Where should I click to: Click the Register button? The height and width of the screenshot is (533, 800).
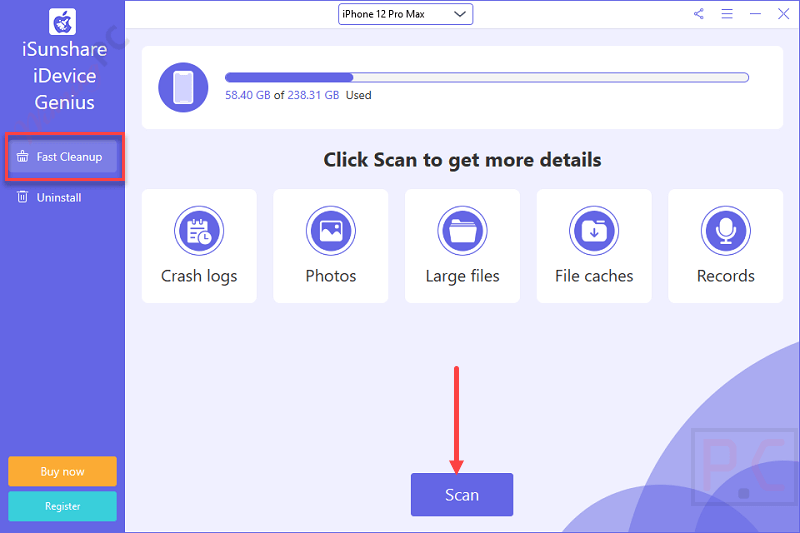tap(62, 506)
